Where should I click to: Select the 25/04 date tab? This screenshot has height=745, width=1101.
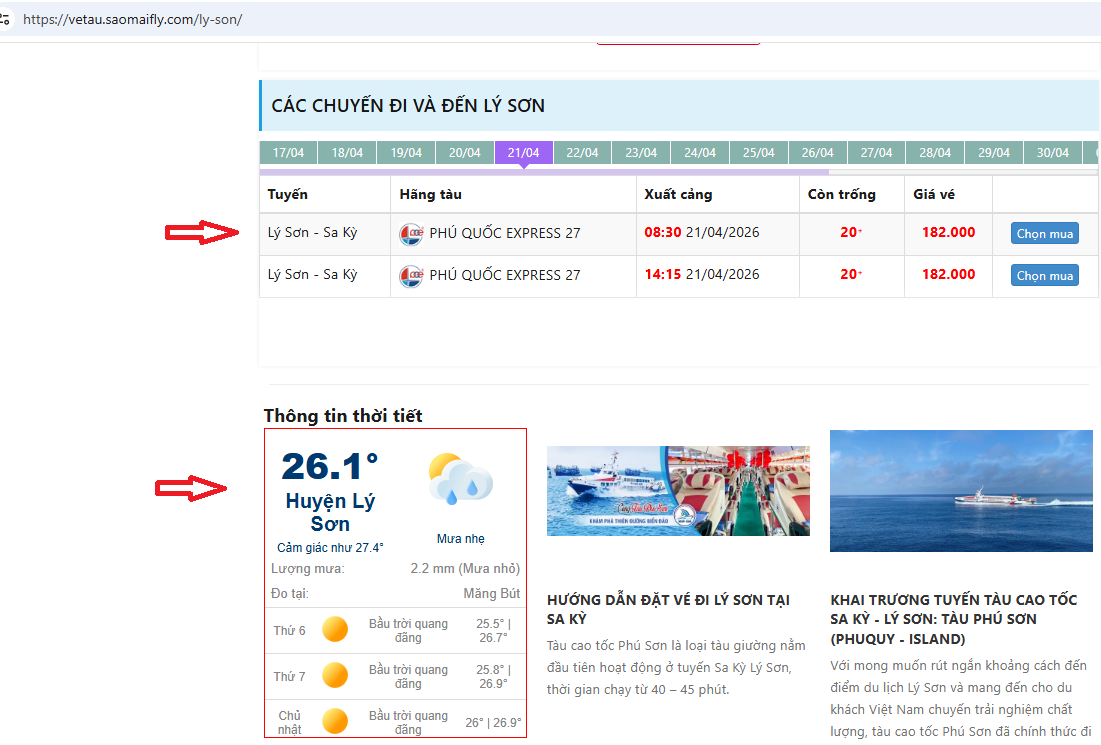click(x=759, y=152)
